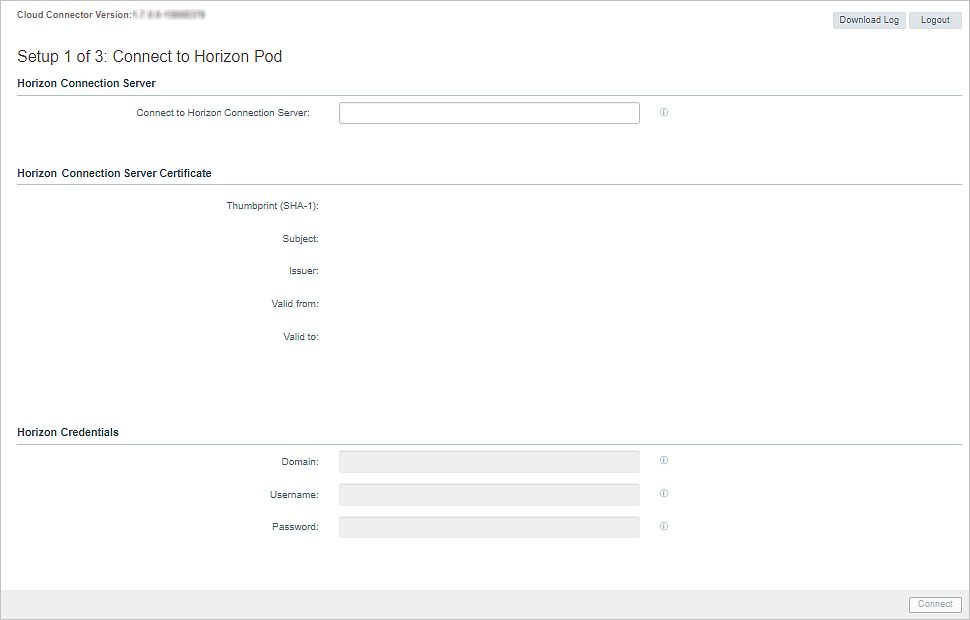Click the 'Issuer:' label
The width and height of the screenshot is (970, 620).
pos(304,271)
